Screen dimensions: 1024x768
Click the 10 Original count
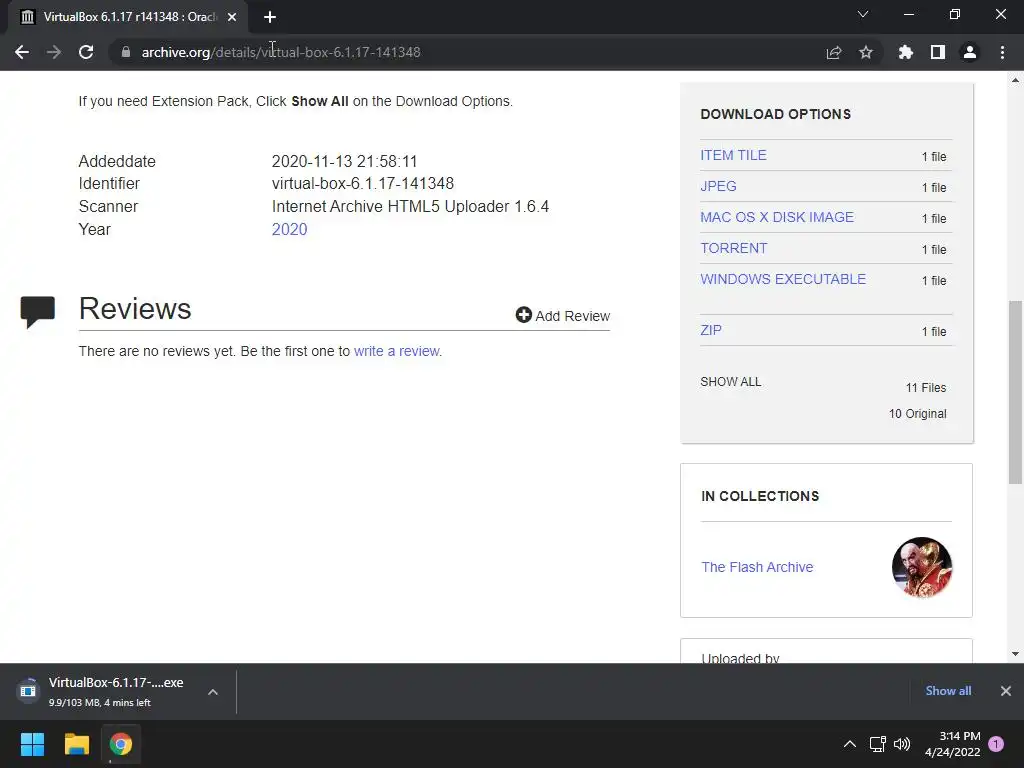pos(918,414)
